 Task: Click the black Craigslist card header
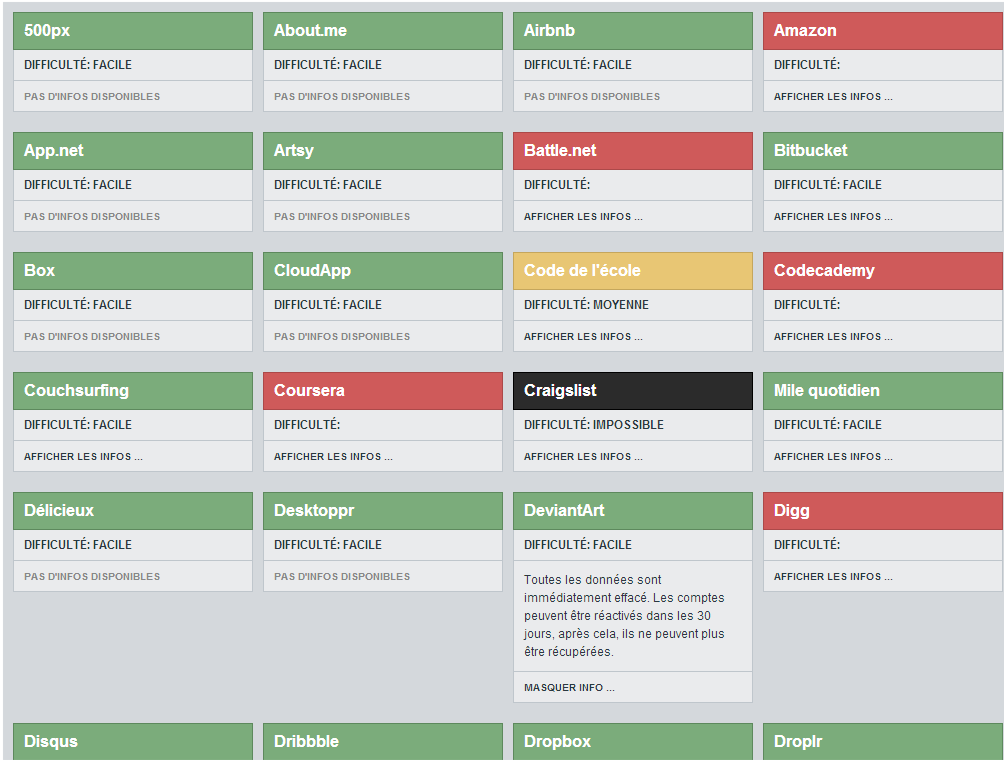(633, 391)
